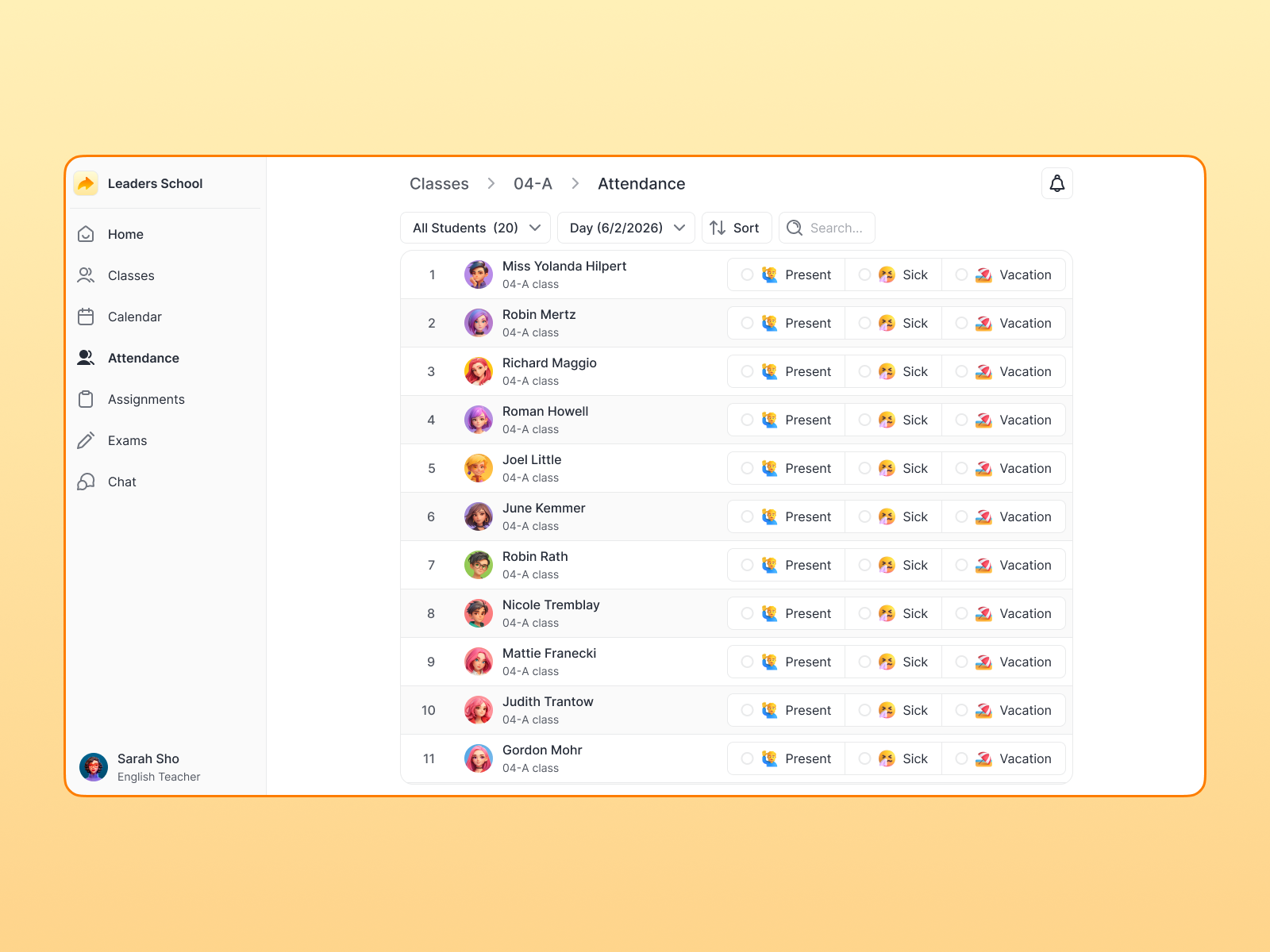The height and width of the screenshot is (952, 1270).
Task: Select the Exams pencil icon
Action: pos(87,440)
